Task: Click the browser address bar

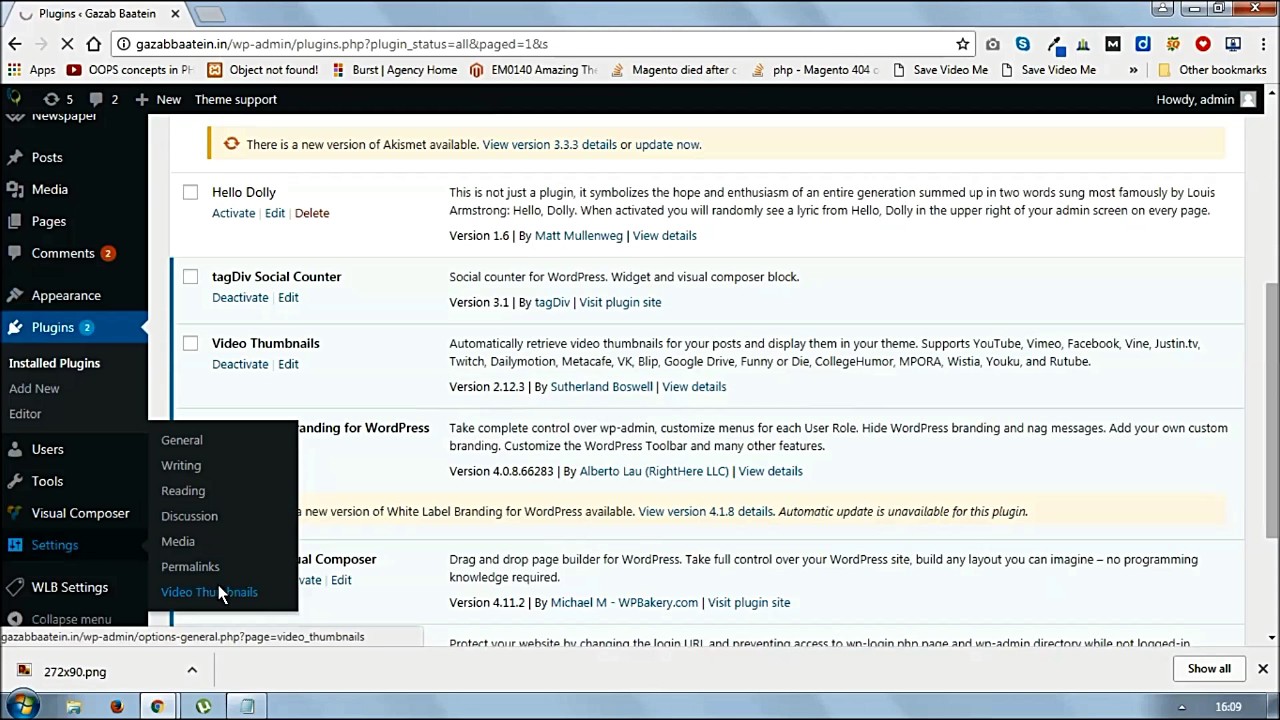Action: [540, 44]
